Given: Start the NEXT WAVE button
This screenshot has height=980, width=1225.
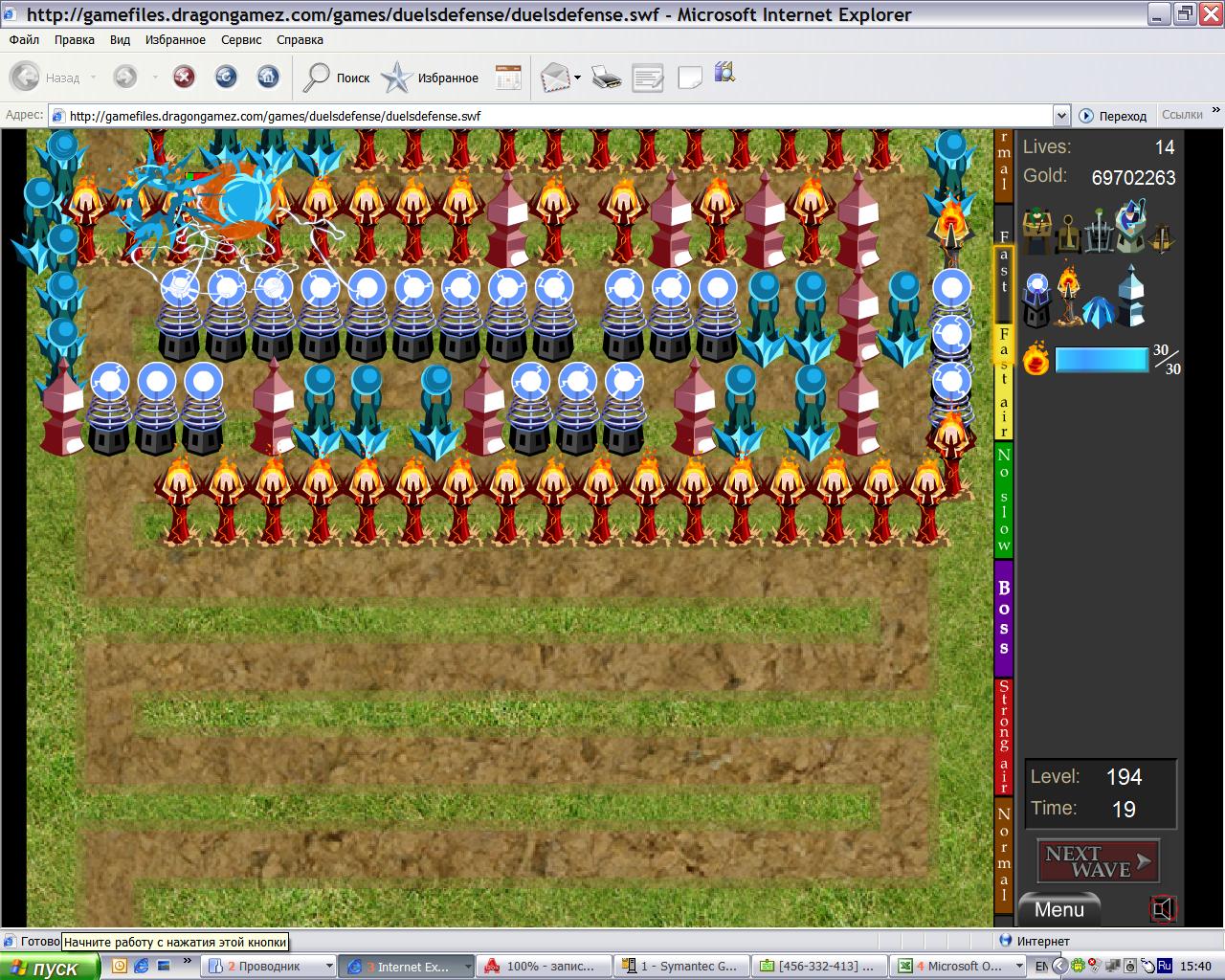Looking at the screenshot, I should click(1099, 861).
